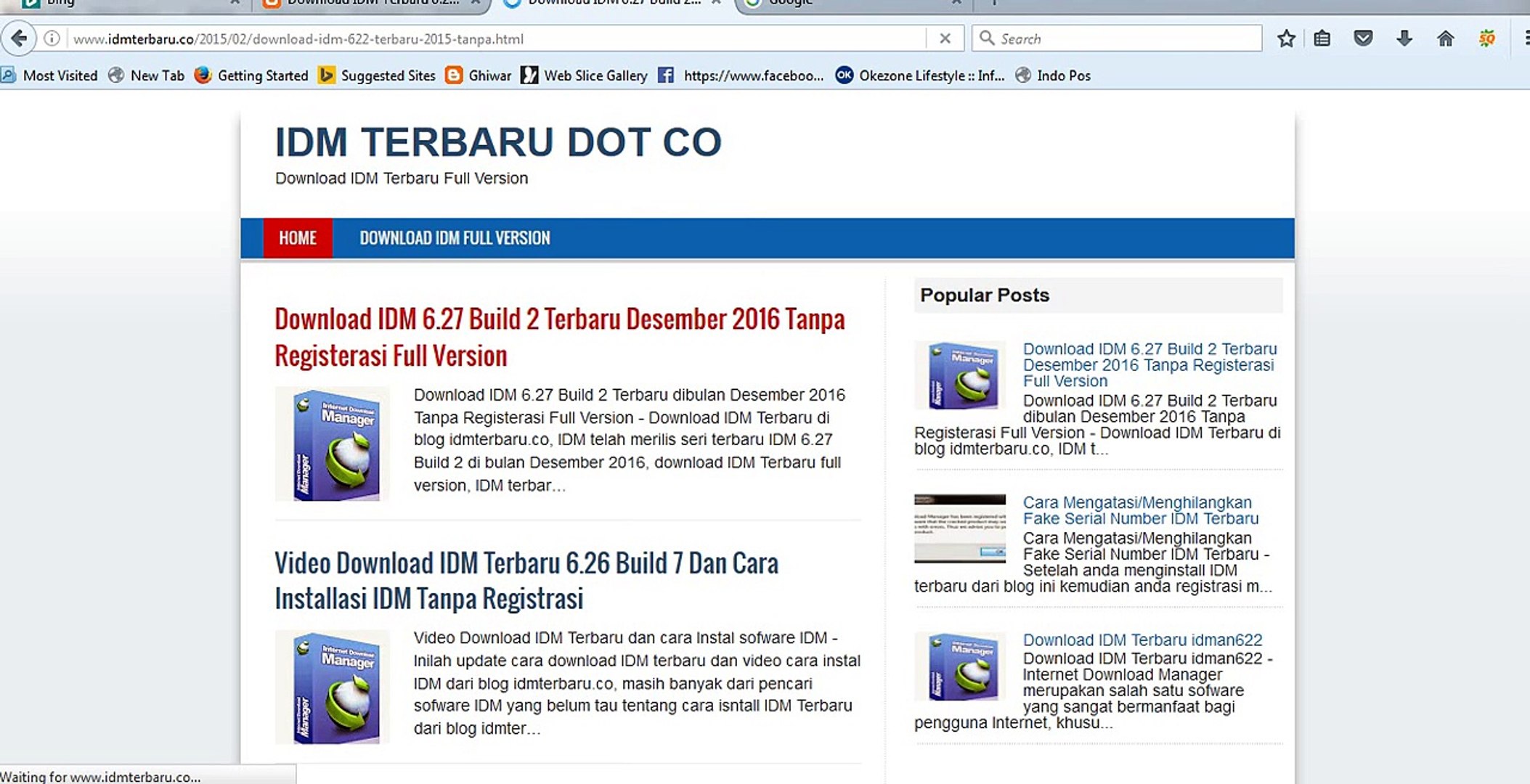1530x784 pixels.
Task: Click the Facebook icon on the bookmarks bar
Action: 665,75
